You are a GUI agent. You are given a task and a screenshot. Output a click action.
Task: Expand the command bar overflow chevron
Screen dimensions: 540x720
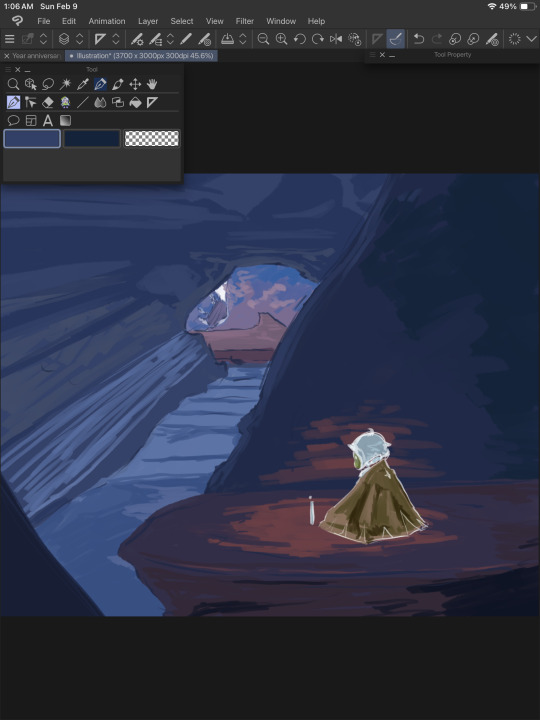coord(531,39)
